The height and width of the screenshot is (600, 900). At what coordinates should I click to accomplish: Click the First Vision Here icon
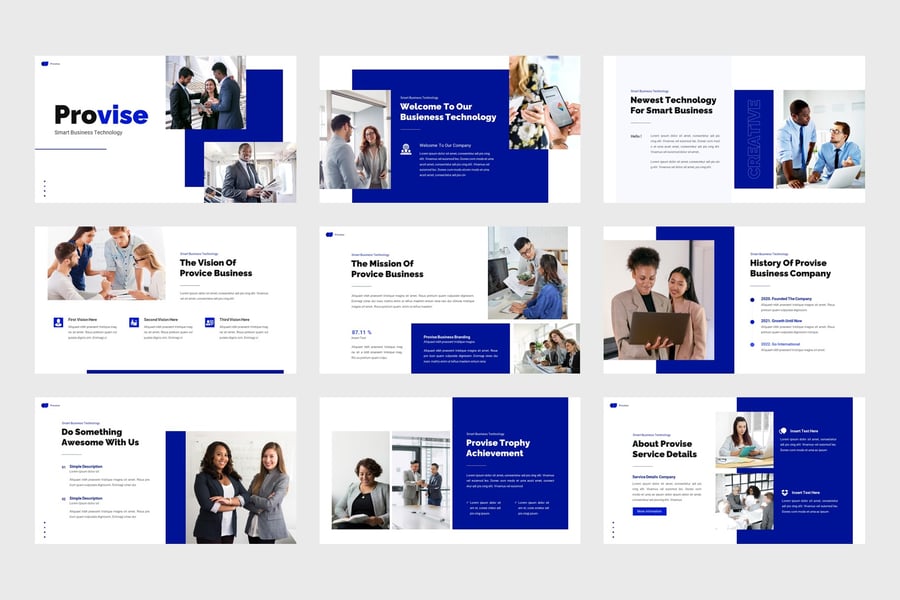point(58,322)
